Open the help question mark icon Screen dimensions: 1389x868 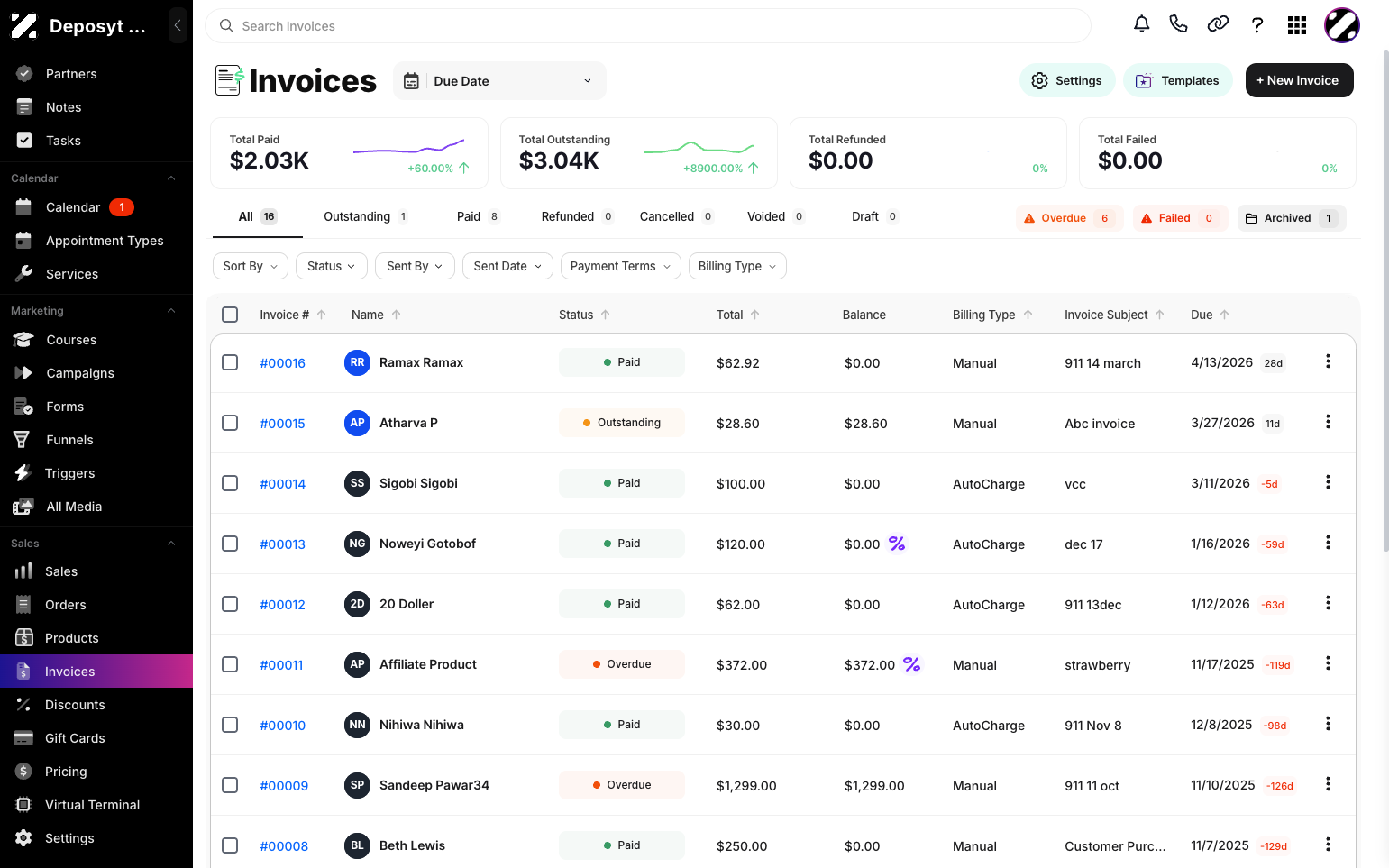pos(1257,24)
